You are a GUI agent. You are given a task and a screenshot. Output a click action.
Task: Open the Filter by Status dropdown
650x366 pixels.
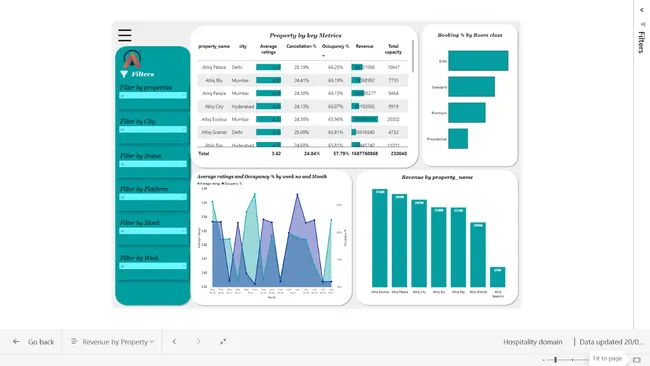[153, 164]
